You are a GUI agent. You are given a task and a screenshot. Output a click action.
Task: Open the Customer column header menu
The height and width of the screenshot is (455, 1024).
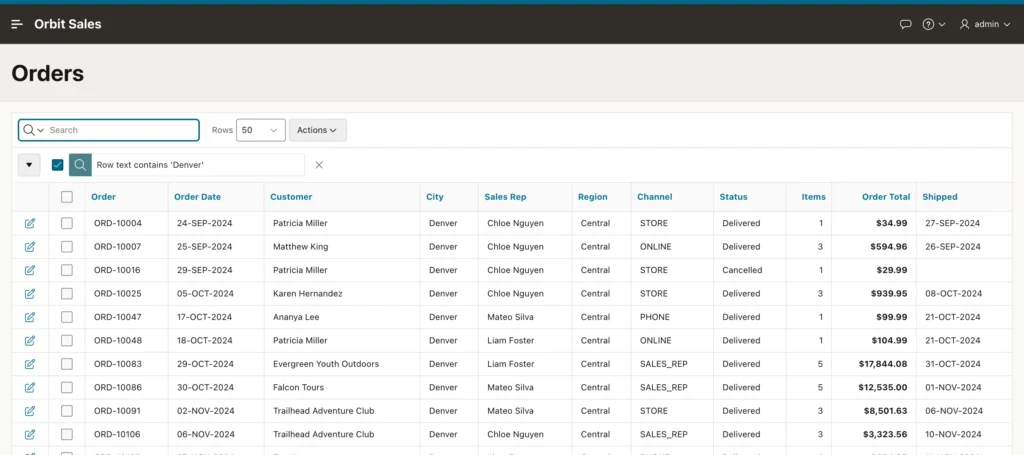(x=291, y=196)
